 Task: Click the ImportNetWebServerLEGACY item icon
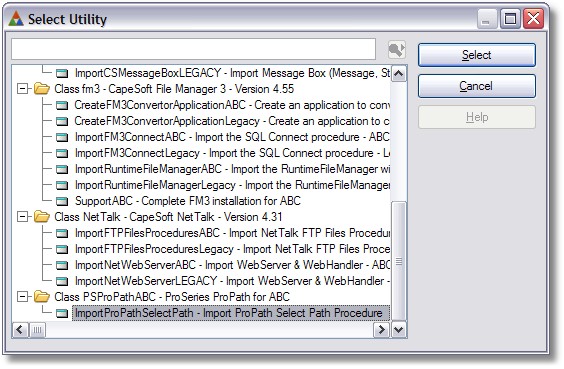coord(62,281)
